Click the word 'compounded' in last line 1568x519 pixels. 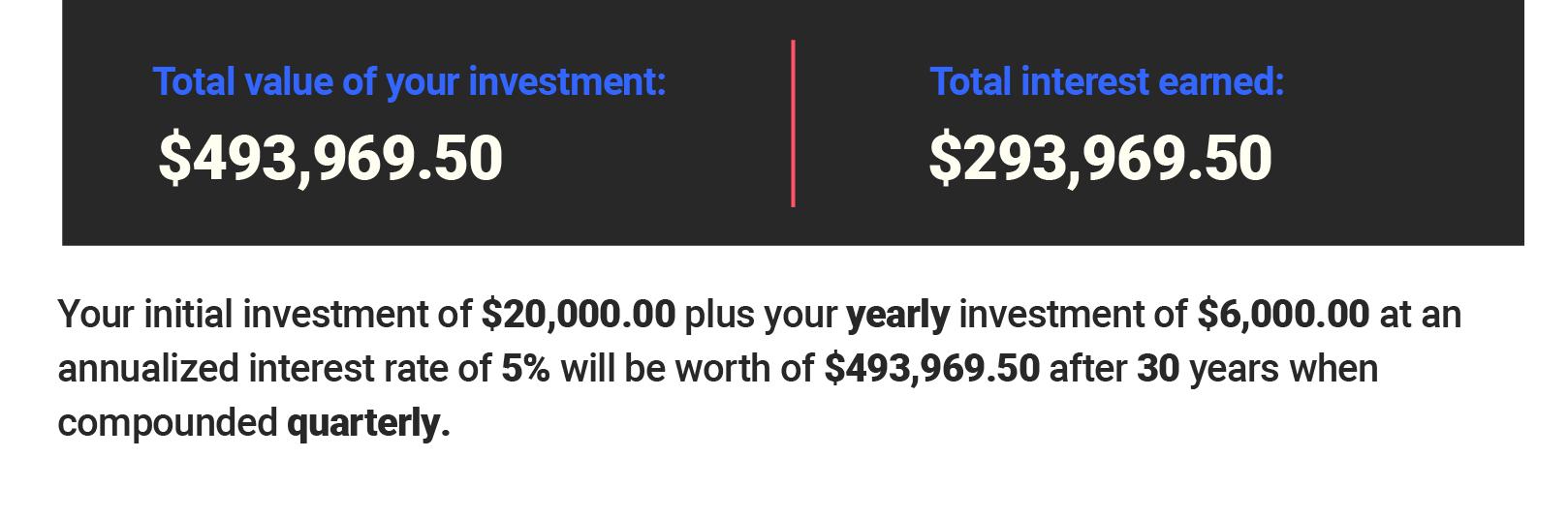point(168,424)
